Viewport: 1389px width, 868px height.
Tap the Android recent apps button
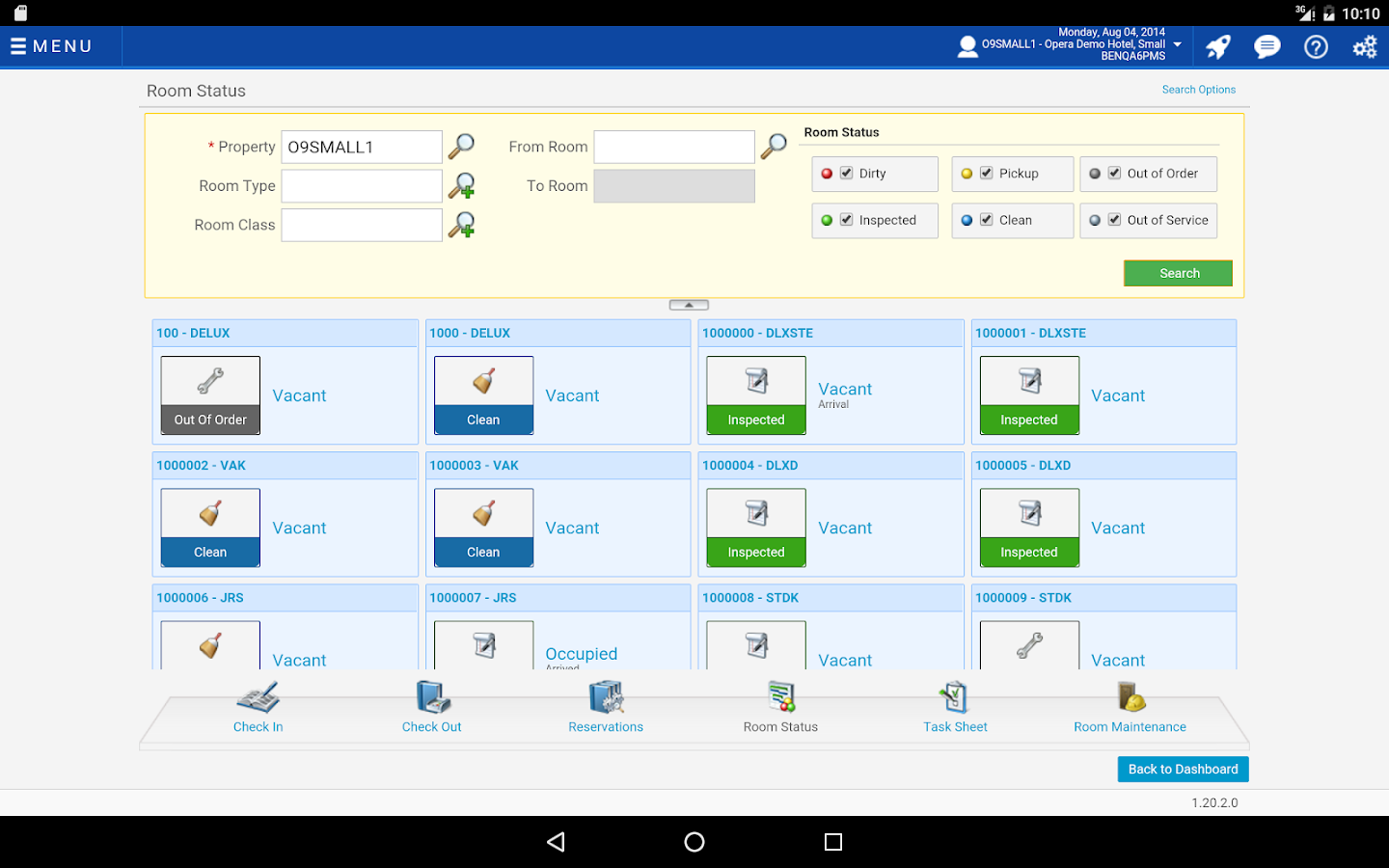point(833,842)
